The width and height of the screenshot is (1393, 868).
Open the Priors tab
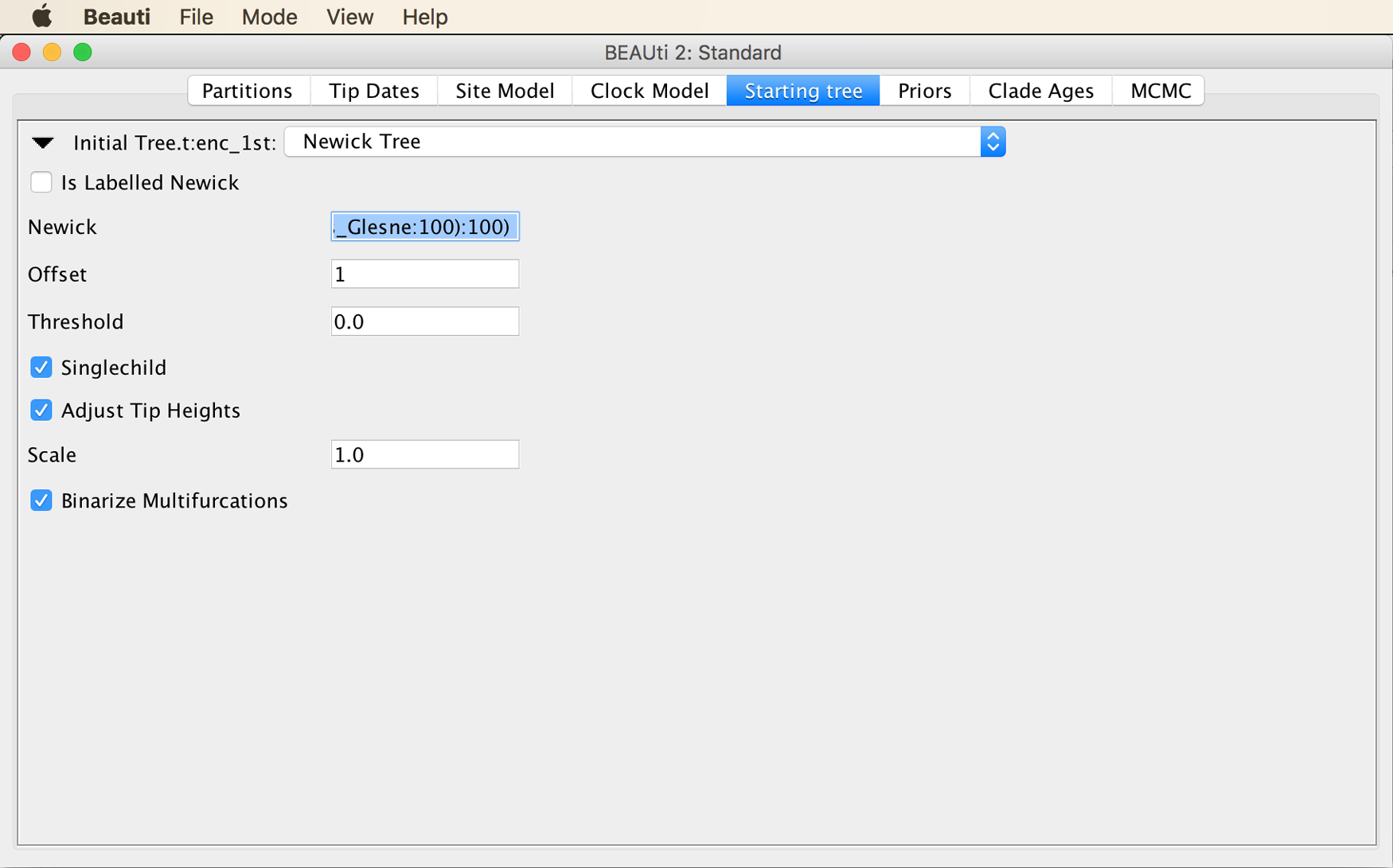(x=925, y=91)
